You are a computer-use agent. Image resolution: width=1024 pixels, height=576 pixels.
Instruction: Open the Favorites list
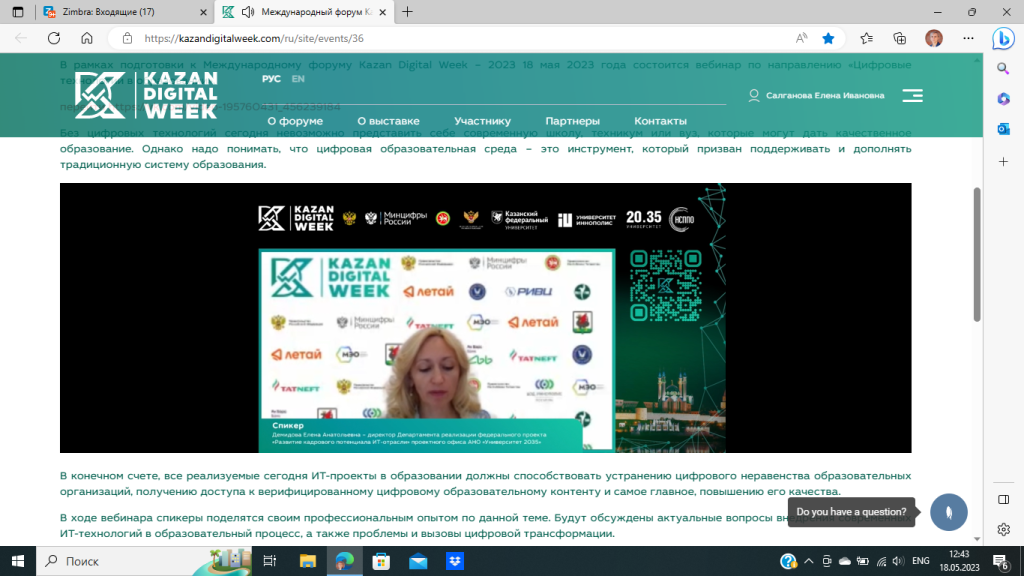point(867,39)
